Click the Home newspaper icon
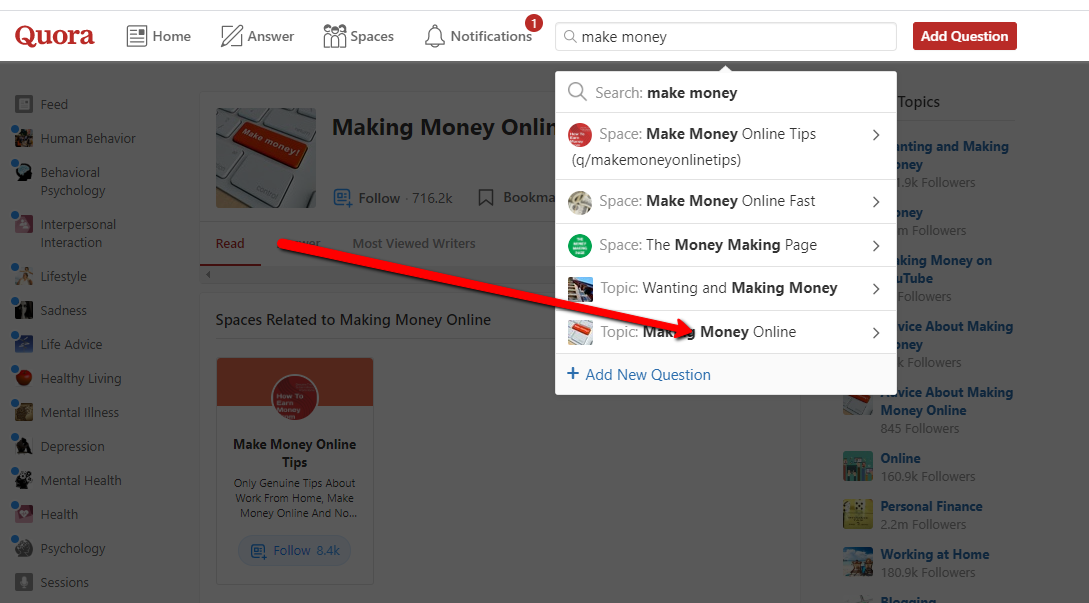 (137, 36)
